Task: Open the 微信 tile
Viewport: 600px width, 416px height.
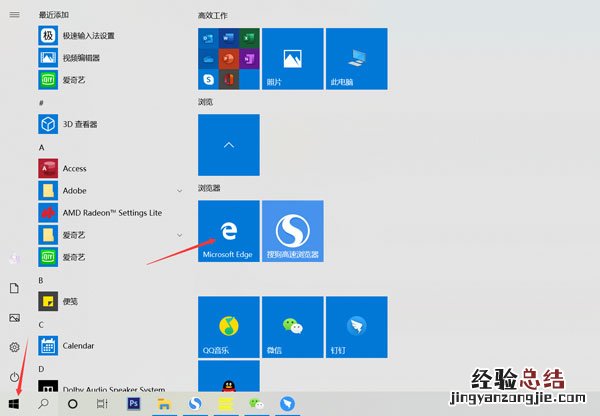Action: 292,326
